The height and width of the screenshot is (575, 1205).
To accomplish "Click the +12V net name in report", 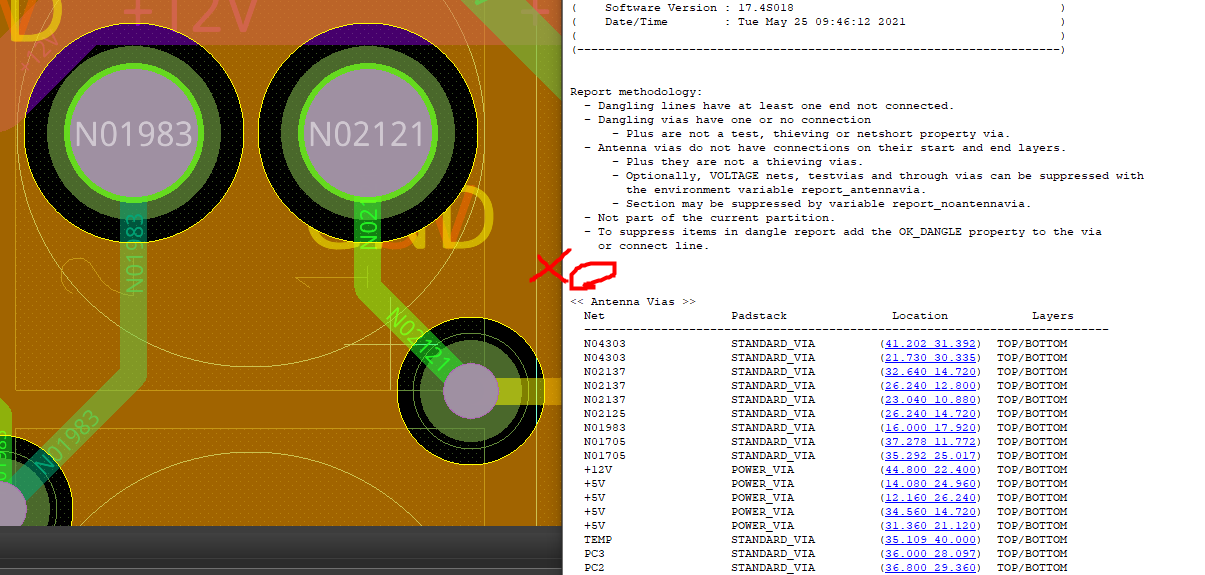I will (x=598, y=469).
